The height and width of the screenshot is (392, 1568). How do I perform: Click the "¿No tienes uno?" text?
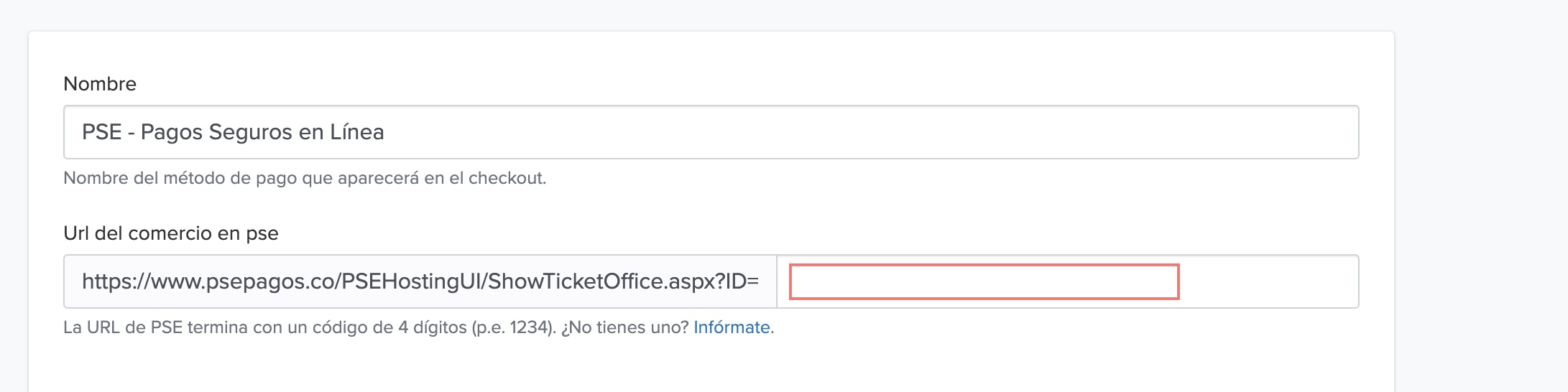pos(624,327)
